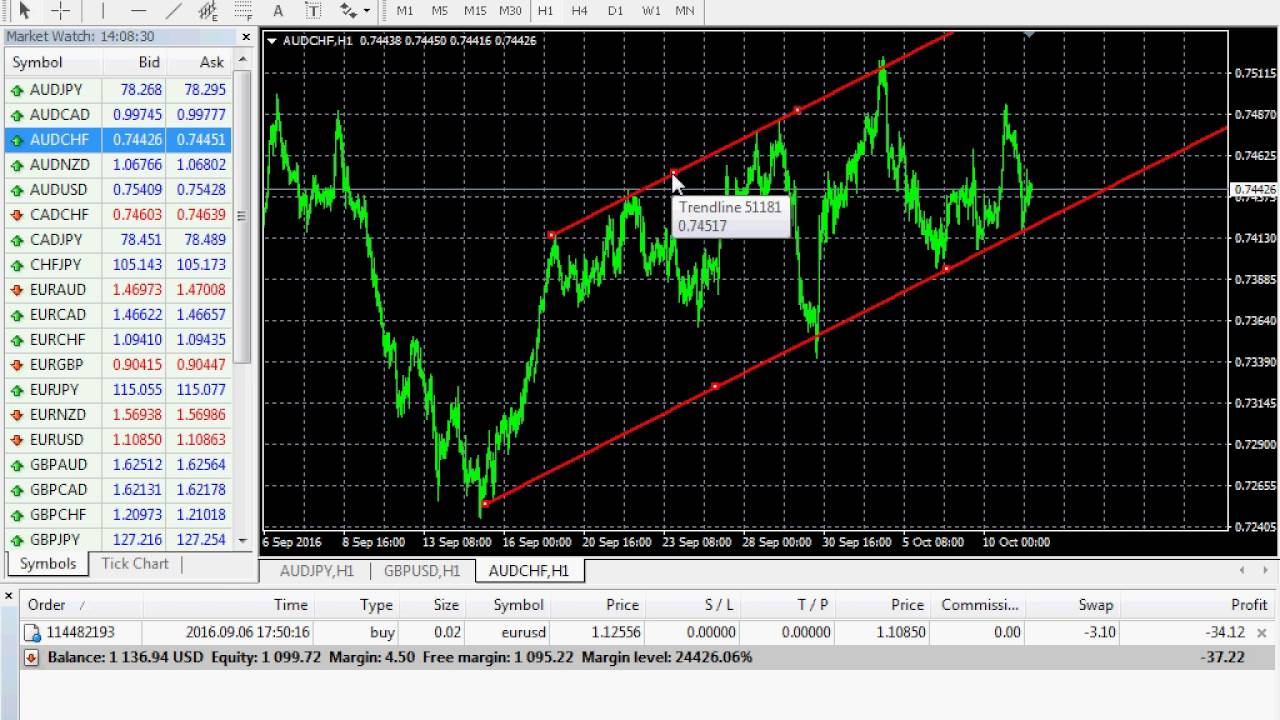Switch chart to MN timeframe
This screenshot has width=1280, height=720.
click(685, 10)
